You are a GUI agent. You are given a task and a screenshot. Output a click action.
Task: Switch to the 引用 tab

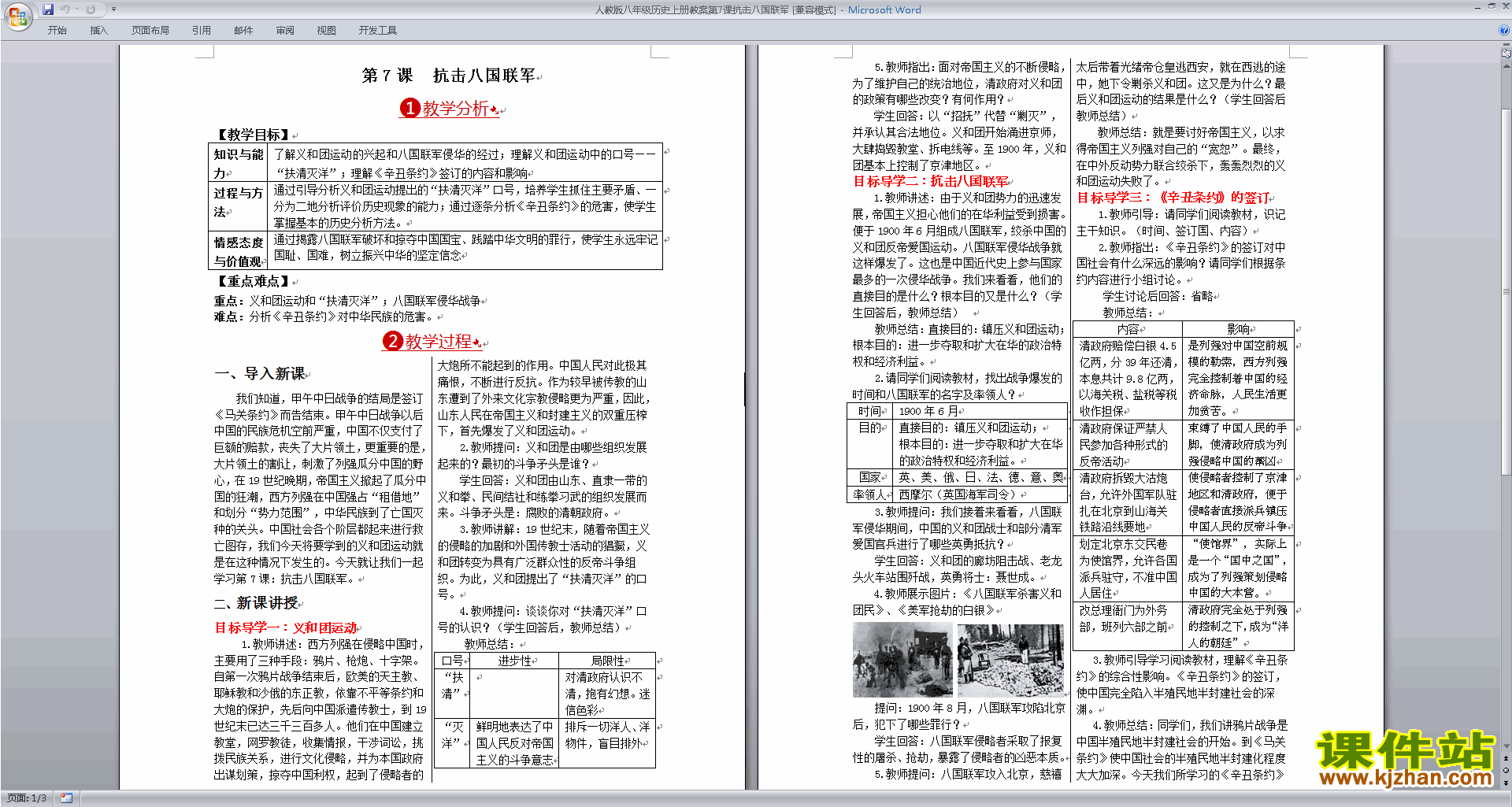tap(201, 31)
